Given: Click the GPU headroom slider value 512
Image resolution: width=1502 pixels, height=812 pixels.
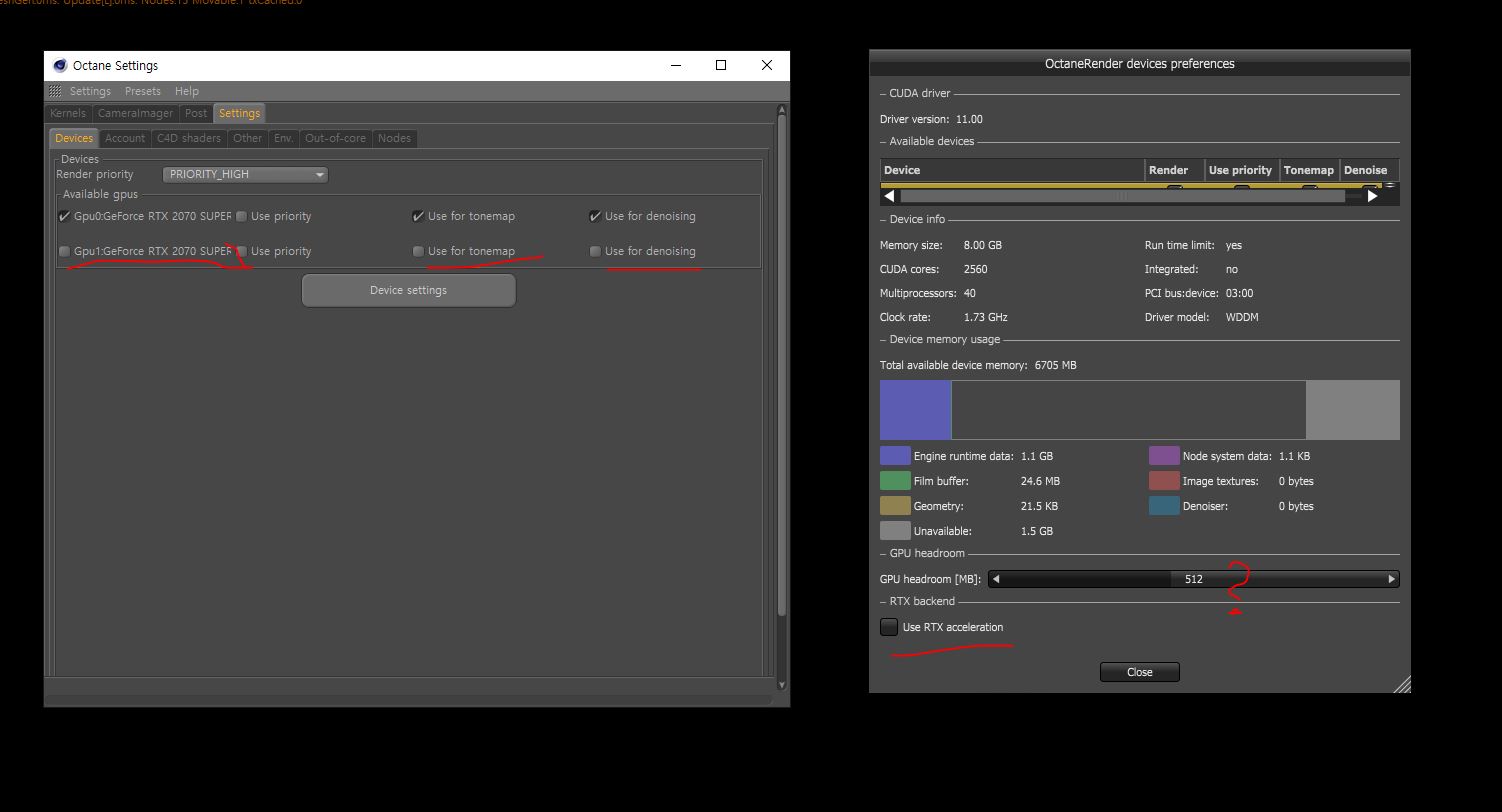Looking at the screenshot, I should tap(1193, 579).
